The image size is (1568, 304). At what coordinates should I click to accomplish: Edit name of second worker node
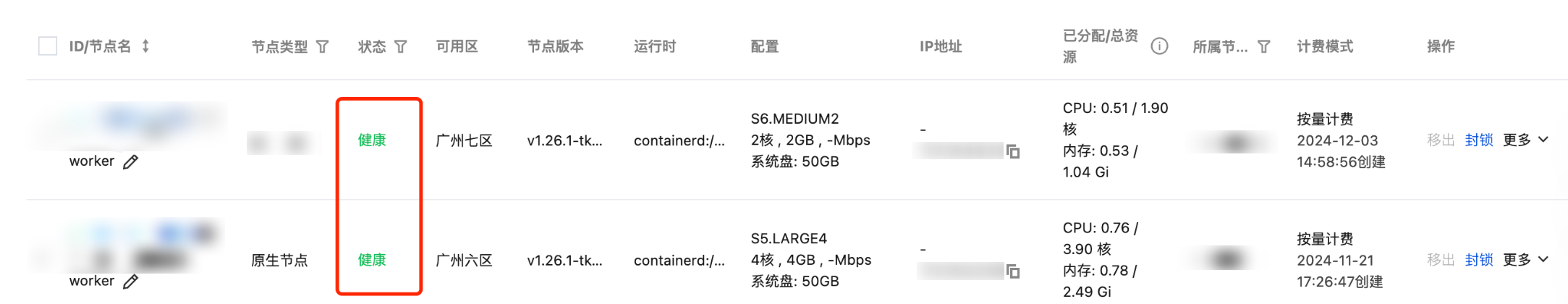[x=130, y=282]
